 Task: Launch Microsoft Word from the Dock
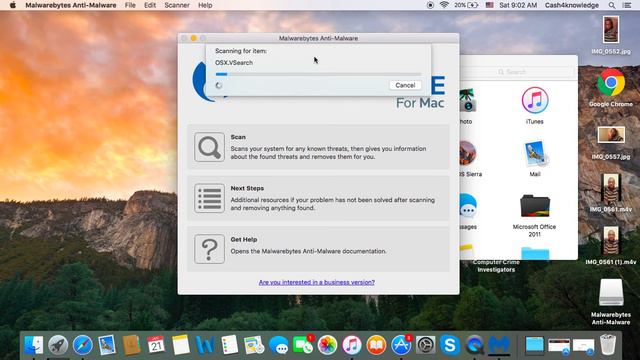205,345
